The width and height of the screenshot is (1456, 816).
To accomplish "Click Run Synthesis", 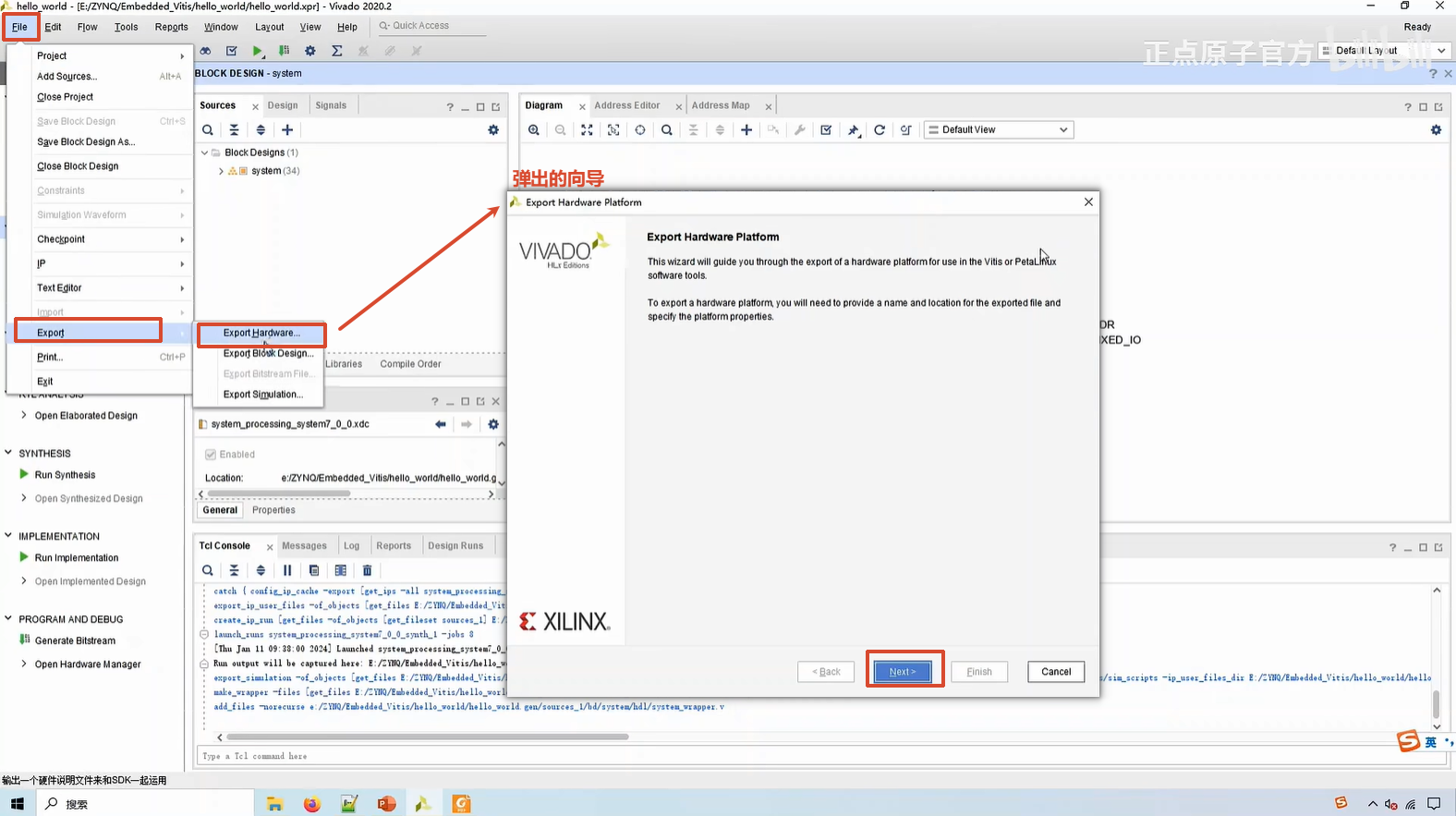I will point(65,475).
